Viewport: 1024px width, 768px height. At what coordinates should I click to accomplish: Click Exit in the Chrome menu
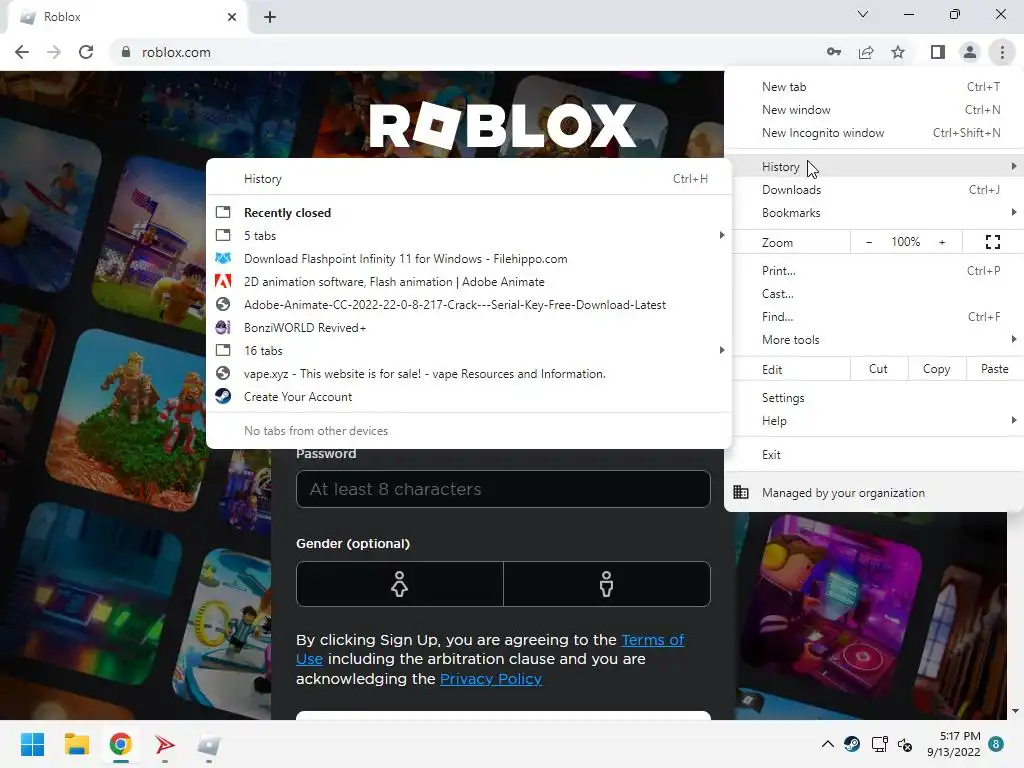[x=874, y=455]
